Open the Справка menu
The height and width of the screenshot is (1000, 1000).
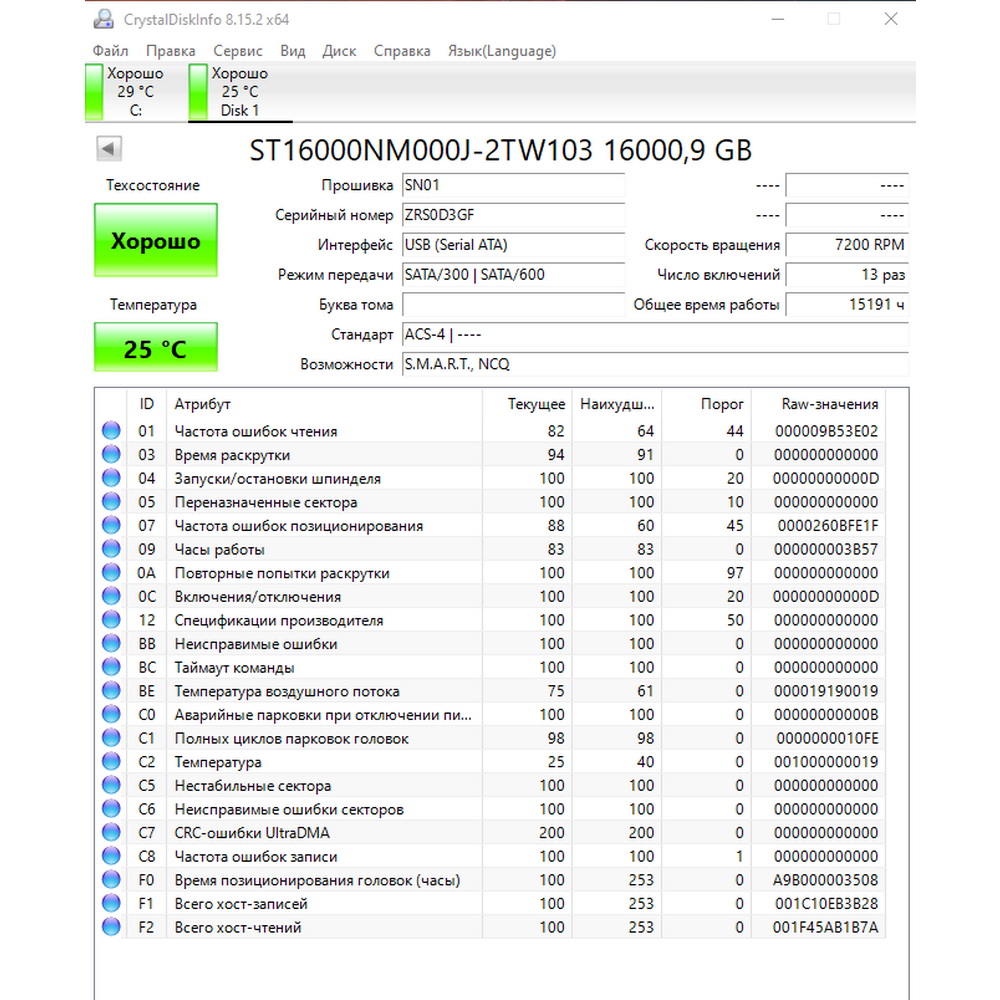point(402,51)
